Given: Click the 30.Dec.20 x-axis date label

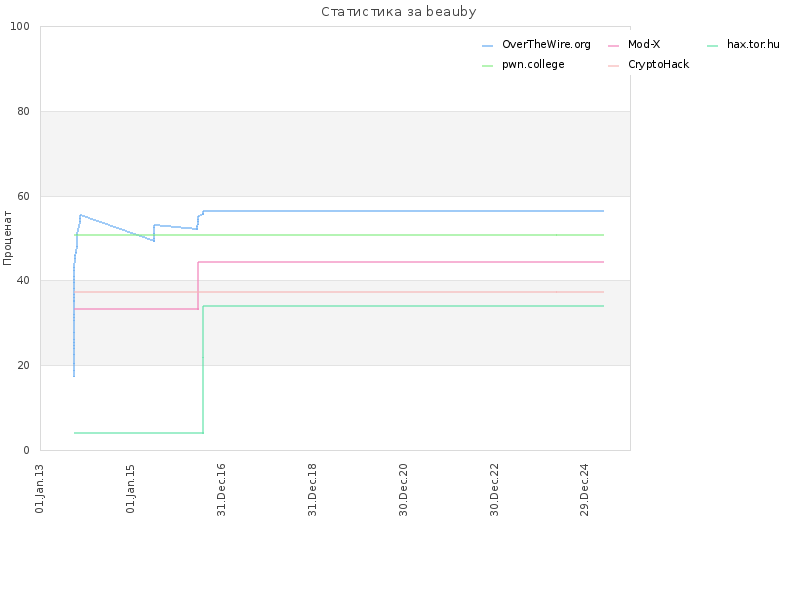Looking at the screenshot, I should click(403, 490).
